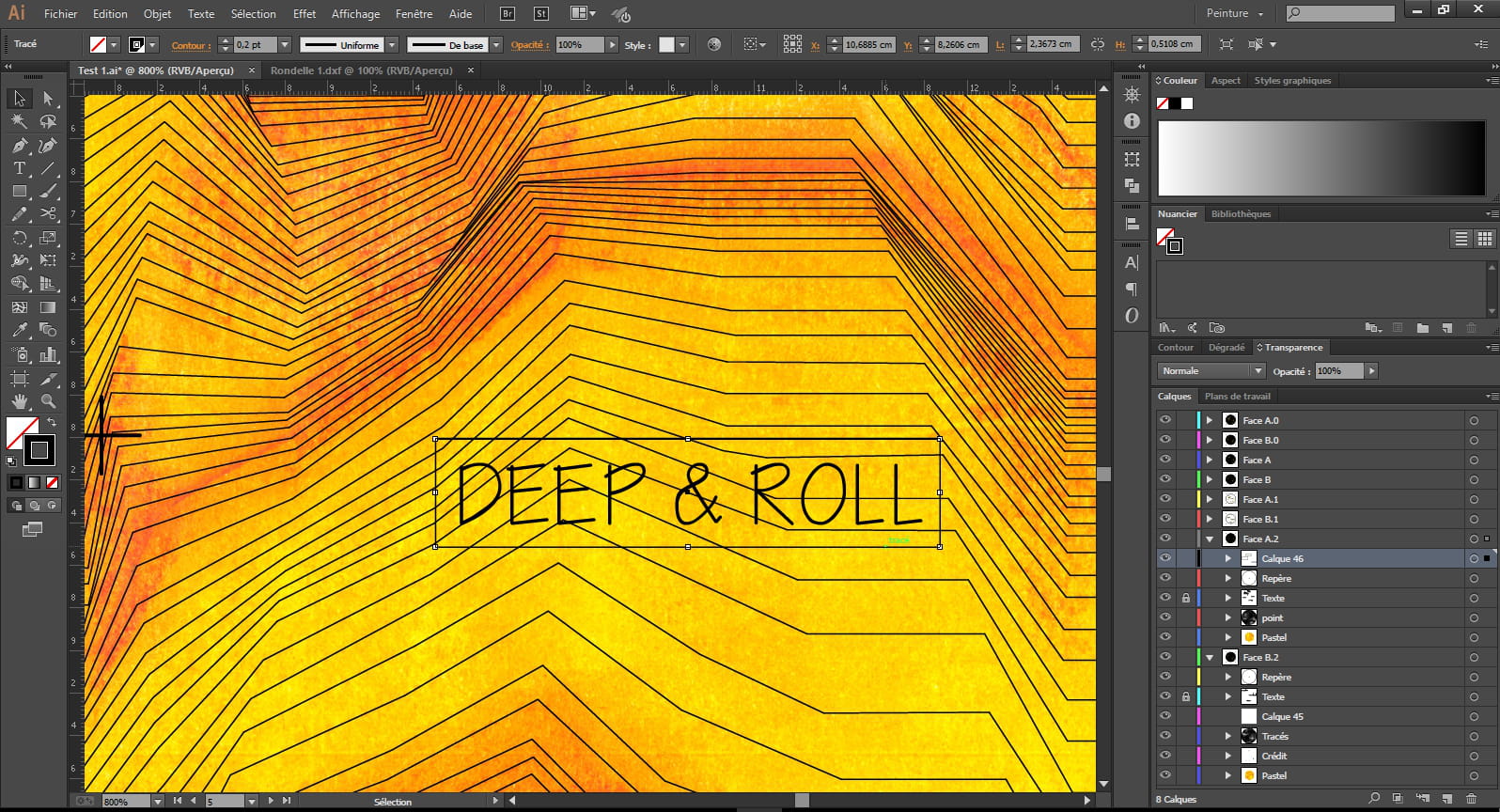Hide the Face A.0 layer
This screenshot has width=1500, height=812.
1165,420
